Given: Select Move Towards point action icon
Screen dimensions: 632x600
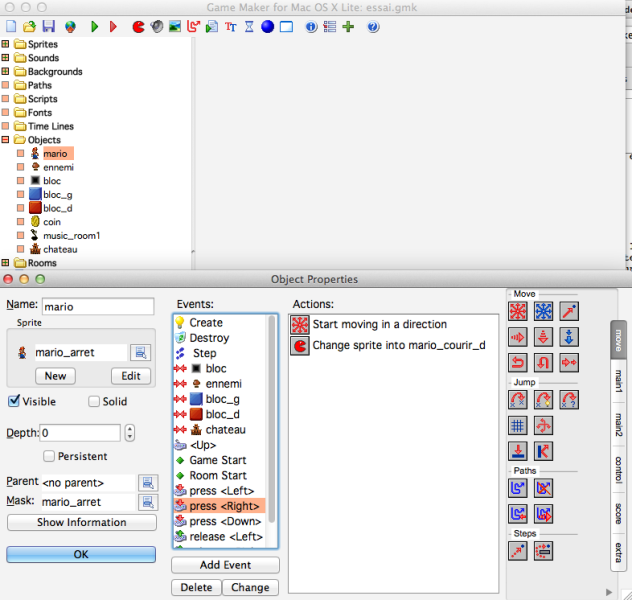Looking at the screenshot, I should tap(569, 311).
